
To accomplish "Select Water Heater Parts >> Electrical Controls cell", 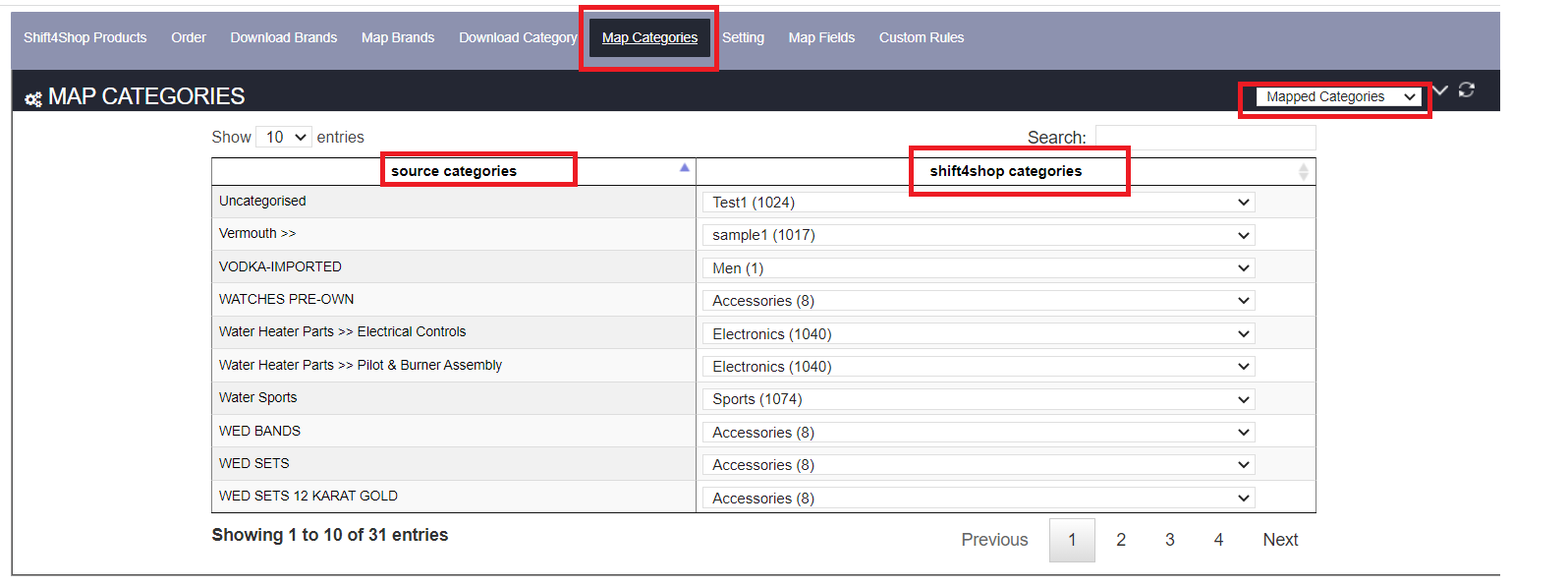I will tap(454, 332).
